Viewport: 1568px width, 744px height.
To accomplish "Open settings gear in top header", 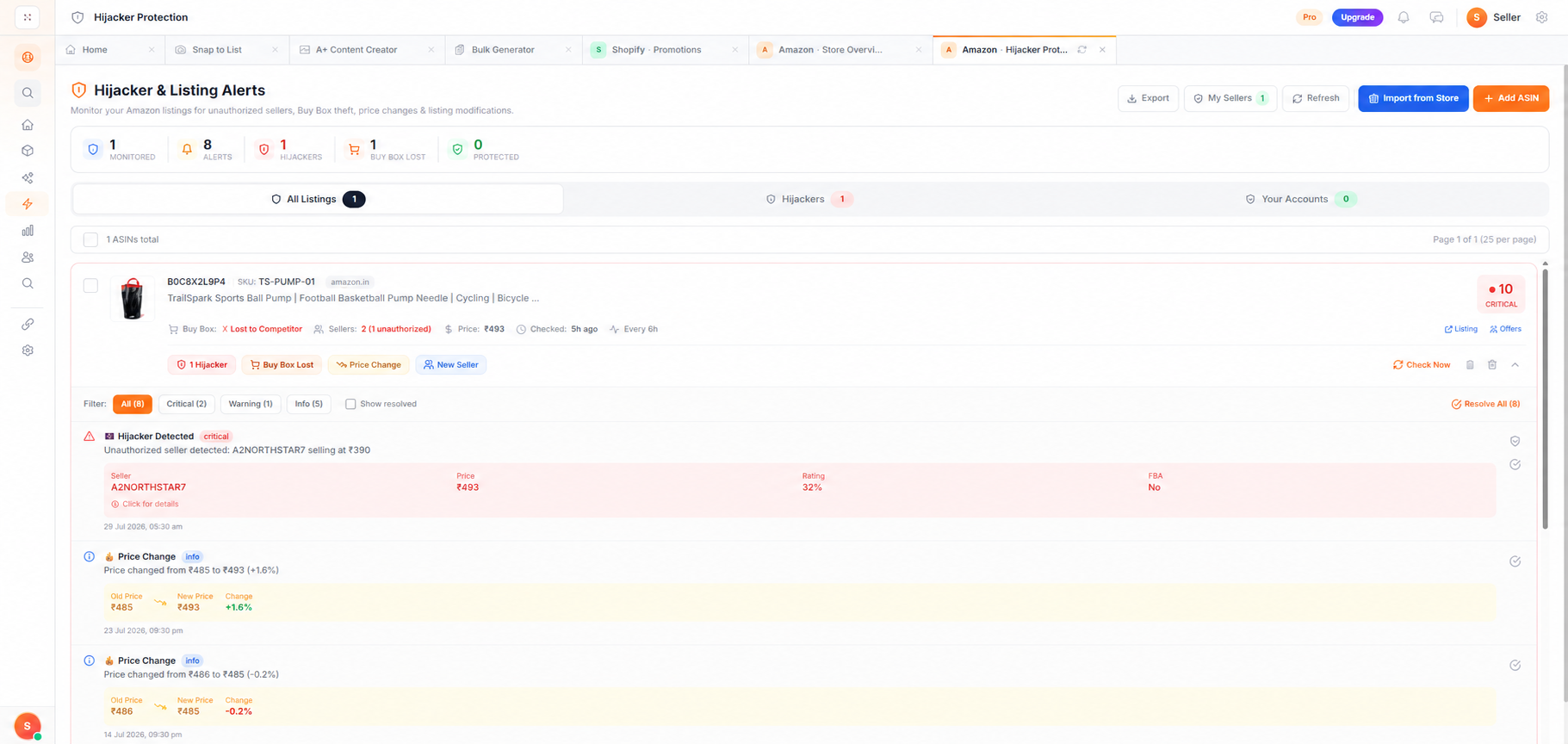I will (x=1542, y=17).
